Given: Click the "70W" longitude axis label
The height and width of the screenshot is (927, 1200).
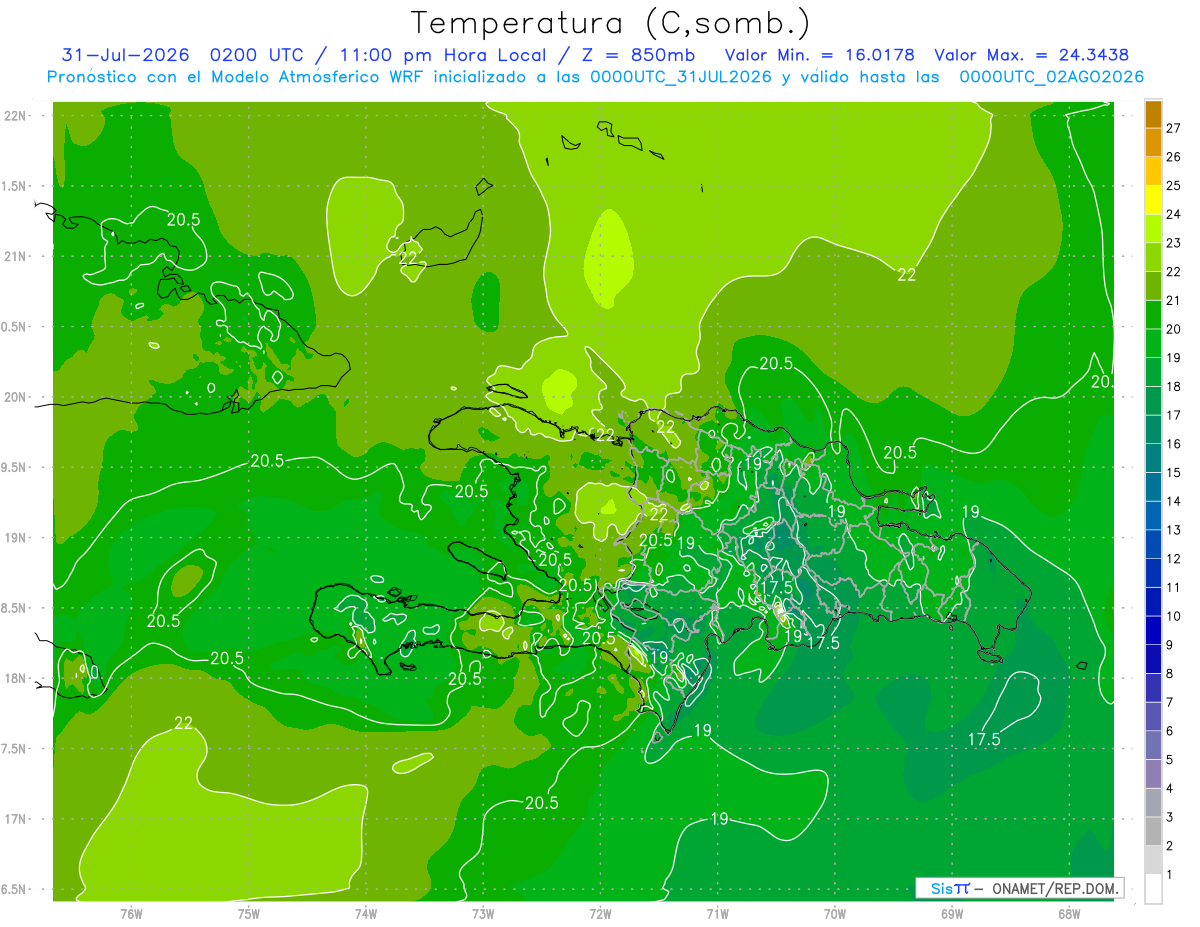Looking at the screenshot, I should [834, 913].
